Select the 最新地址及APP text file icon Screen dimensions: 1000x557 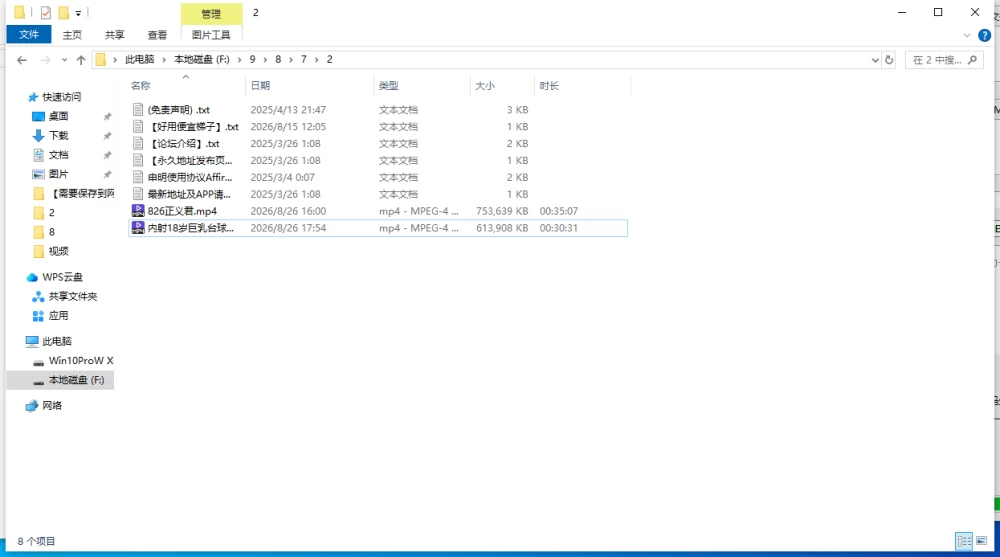click(138, 194)
